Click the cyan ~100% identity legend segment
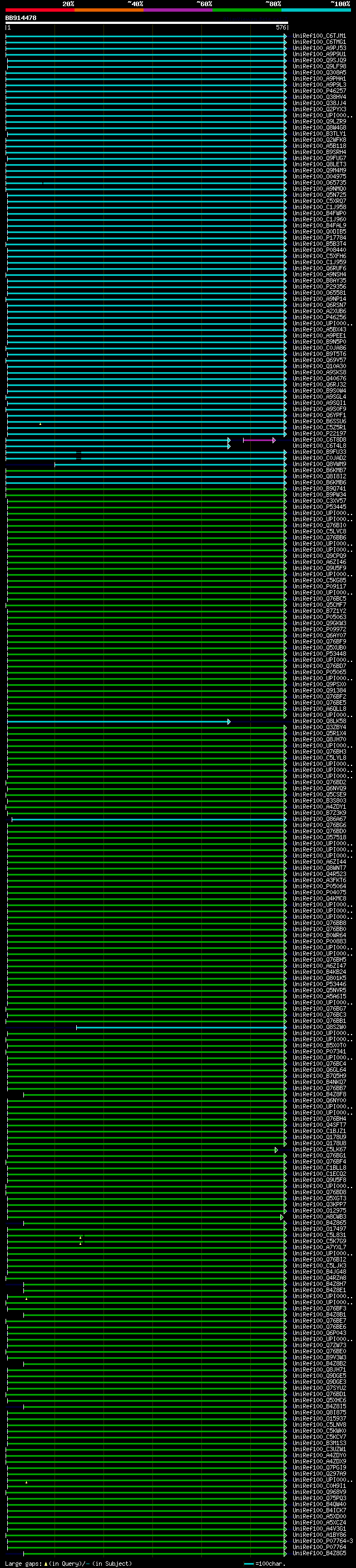The height and width of the screenshot is (1568, 356). coord(316,10)
